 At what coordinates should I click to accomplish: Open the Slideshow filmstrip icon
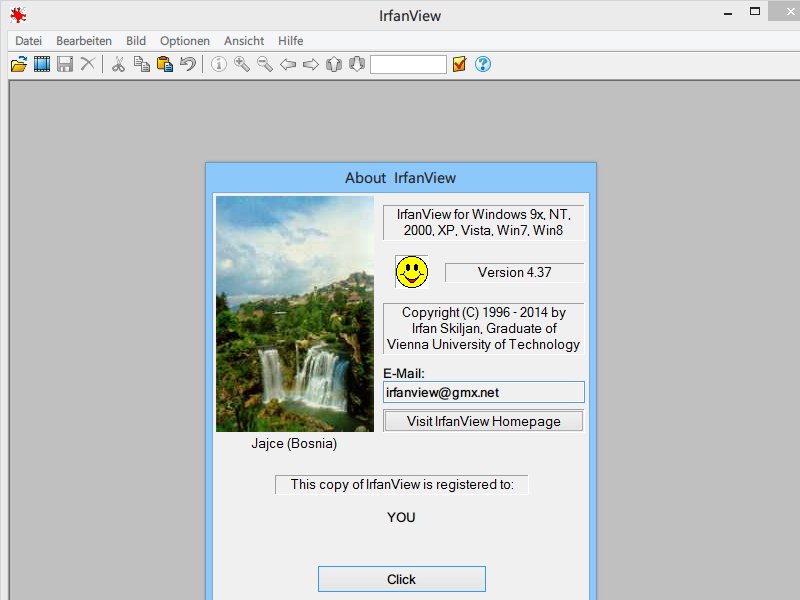coord(42,64)
